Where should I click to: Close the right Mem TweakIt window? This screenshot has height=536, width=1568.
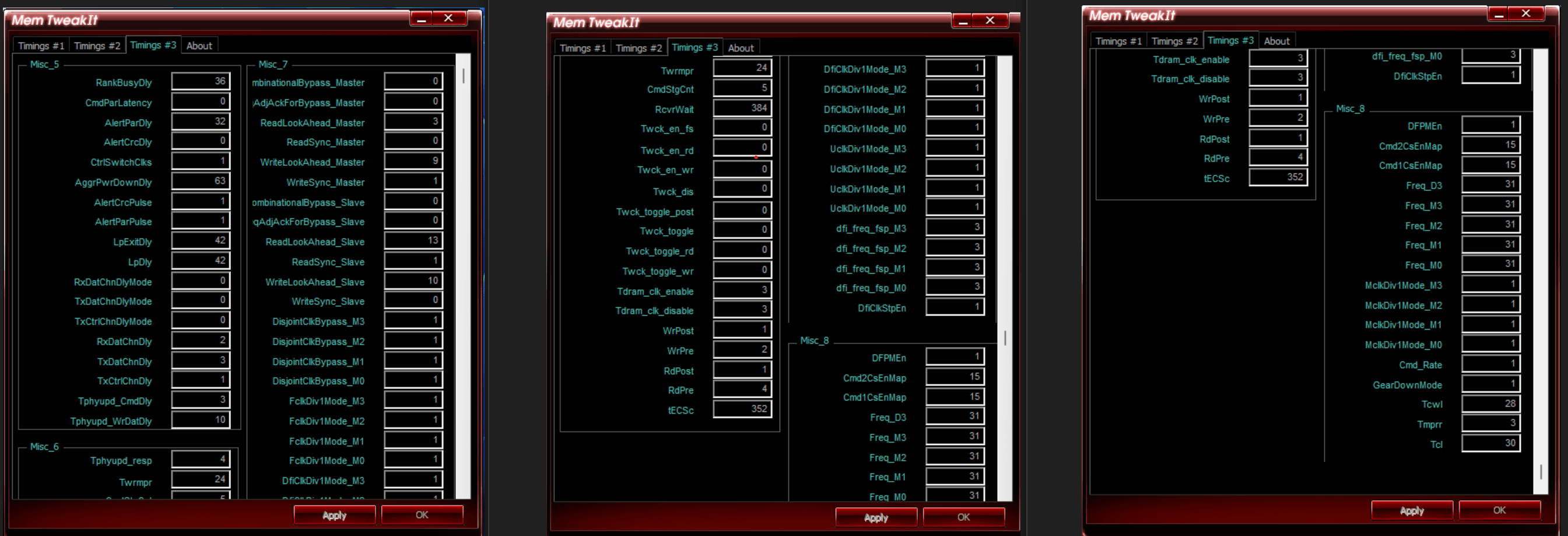pos(1526,14)
